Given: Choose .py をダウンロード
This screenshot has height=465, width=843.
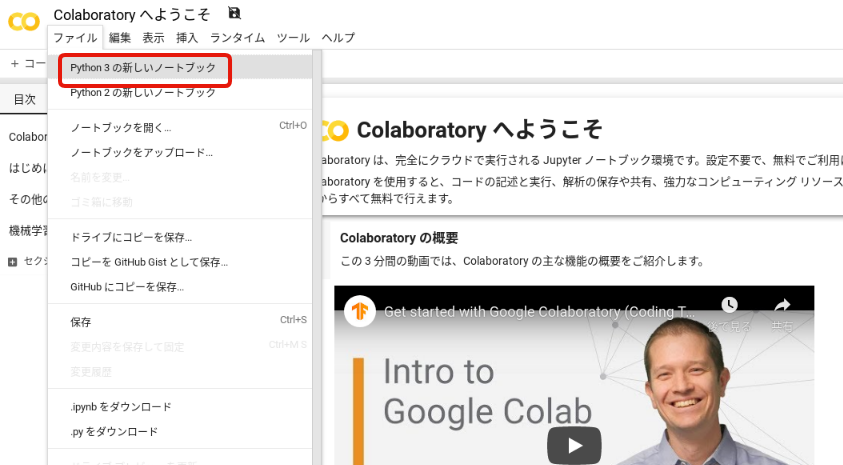Looking at the screenshot, I should pyautogui.click(x=180, y=432).
